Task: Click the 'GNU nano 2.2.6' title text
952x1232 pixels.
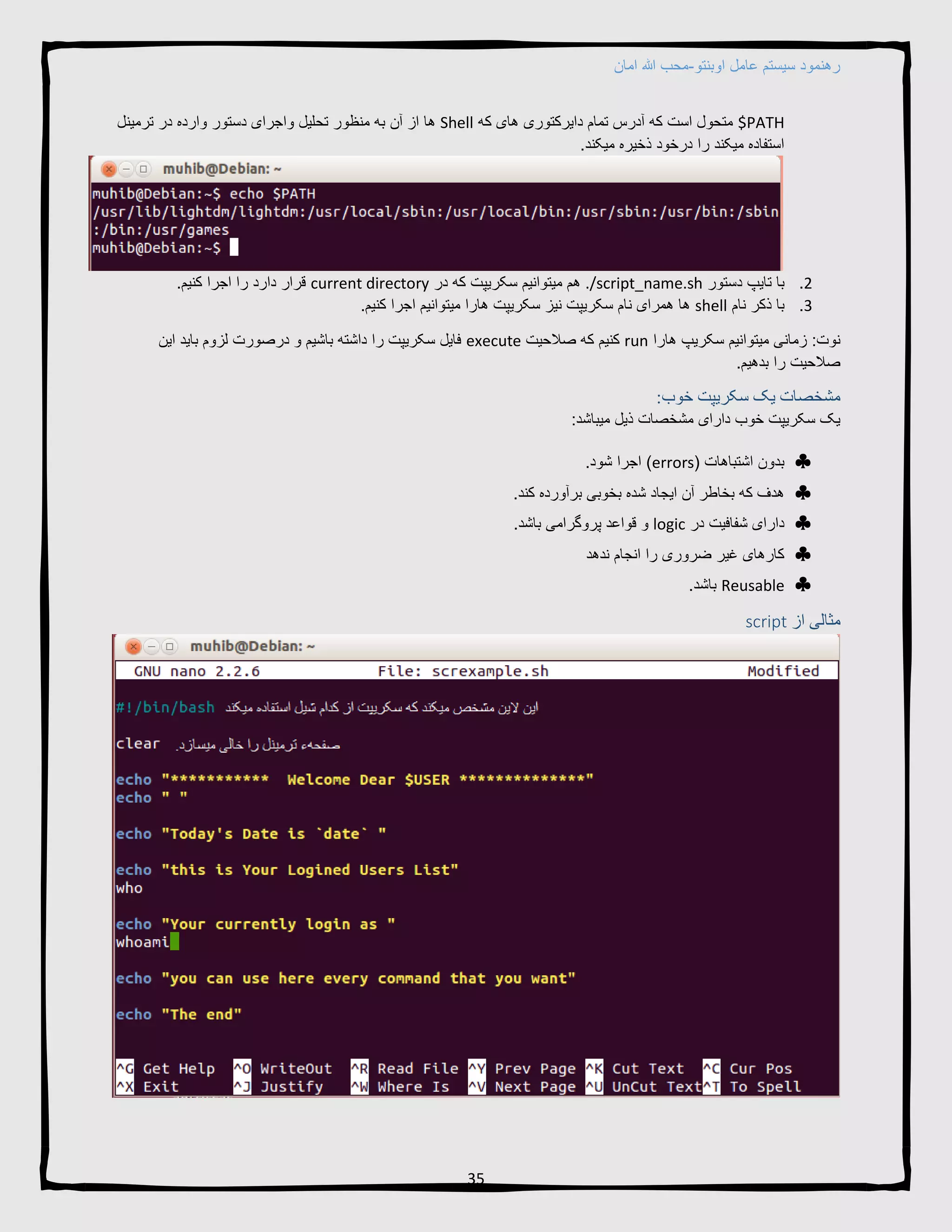Action: (x=197, y=671)
